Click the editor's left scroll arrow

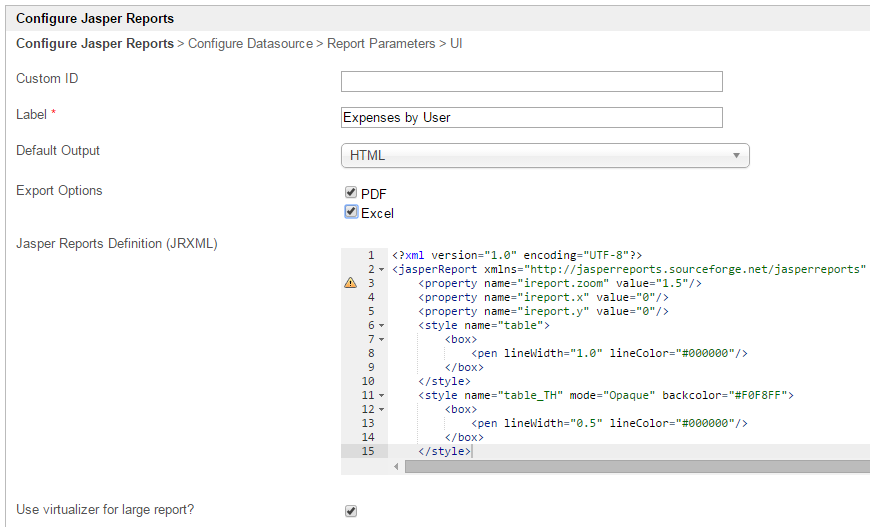(x=396, y=466)
